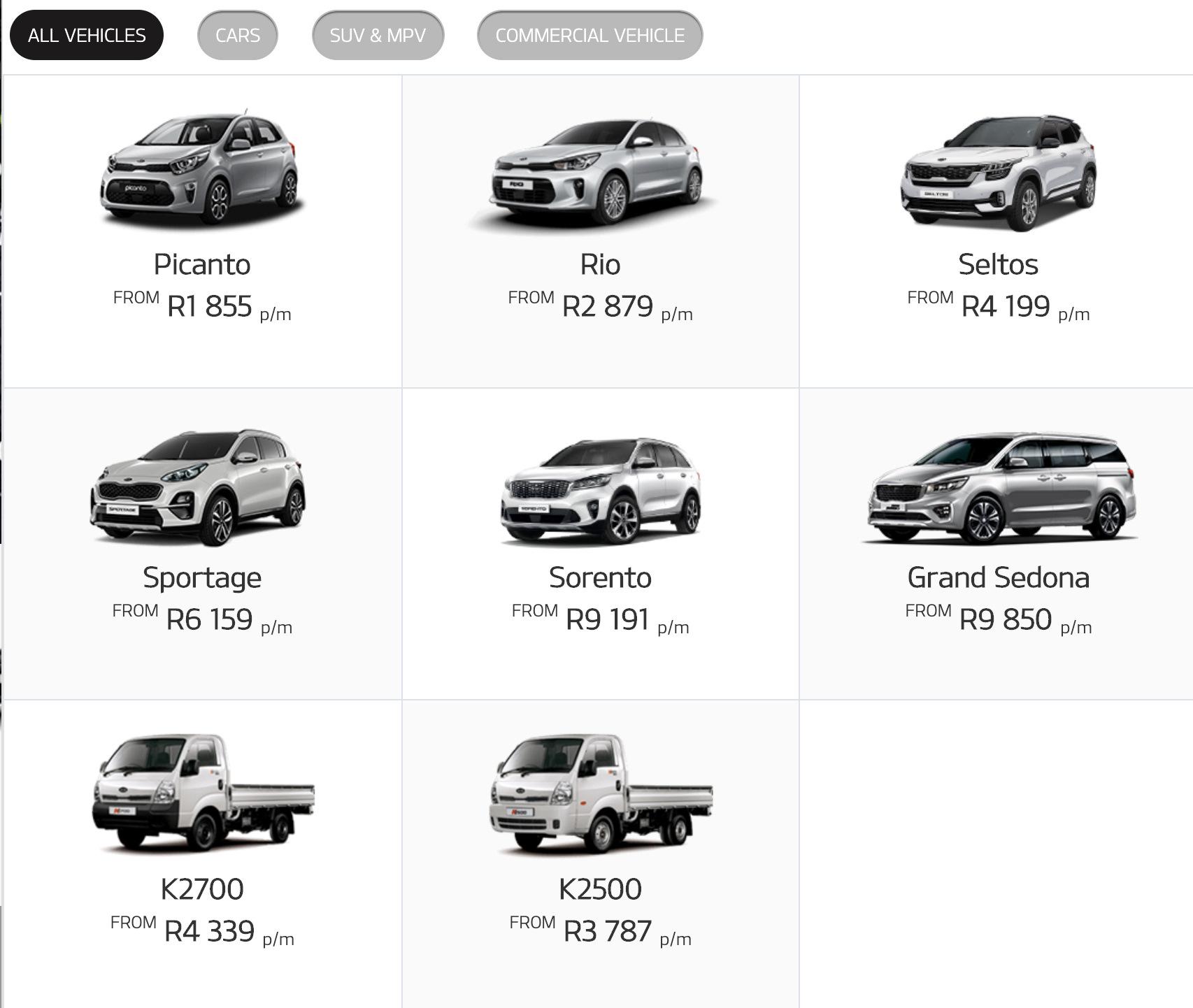
Task: Open the Picanto model name link
Action: click(x=202, y=264)
